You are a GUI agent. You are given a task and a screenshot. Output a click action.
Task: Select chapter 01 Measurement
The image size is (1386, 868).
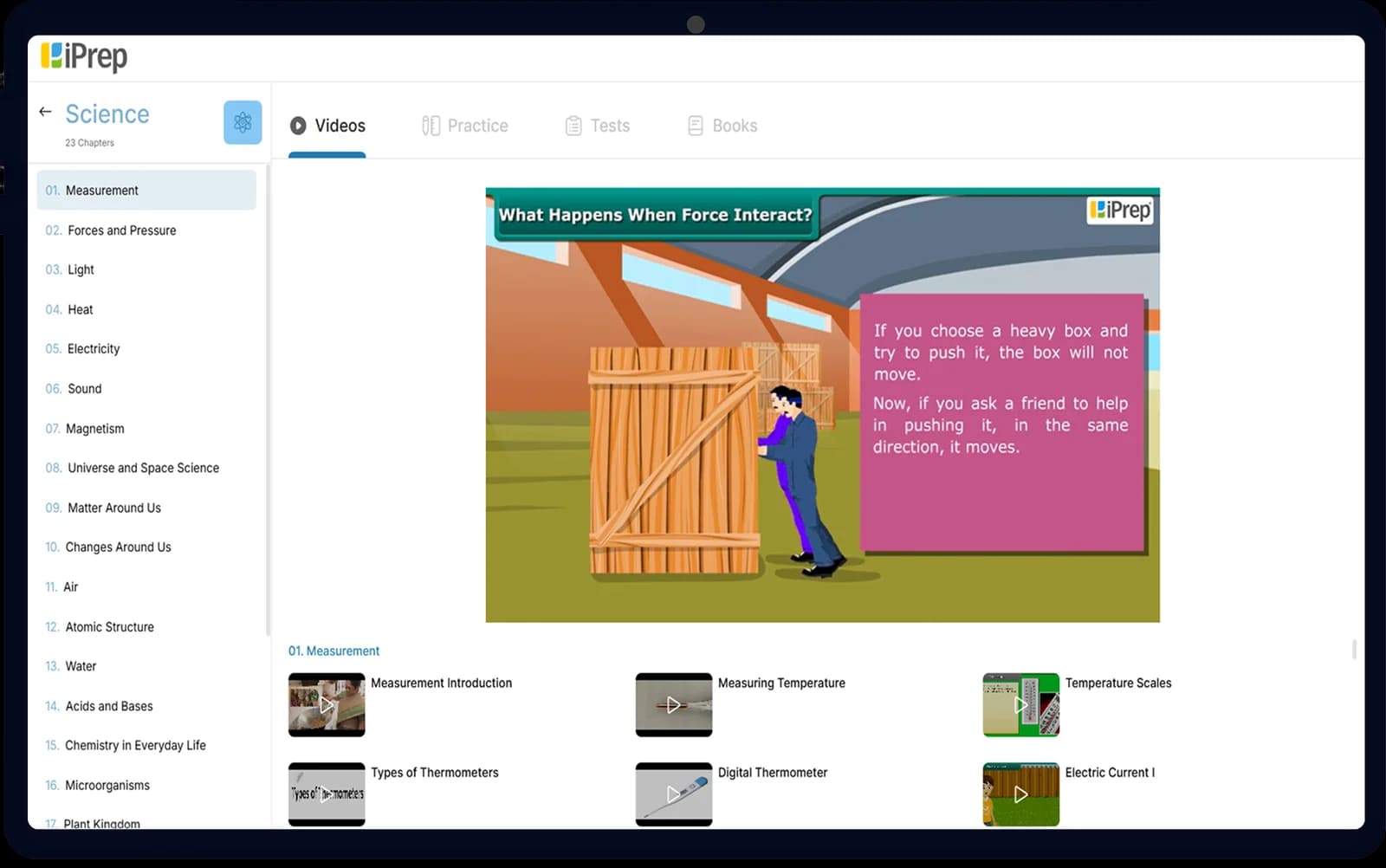point(146,190)
